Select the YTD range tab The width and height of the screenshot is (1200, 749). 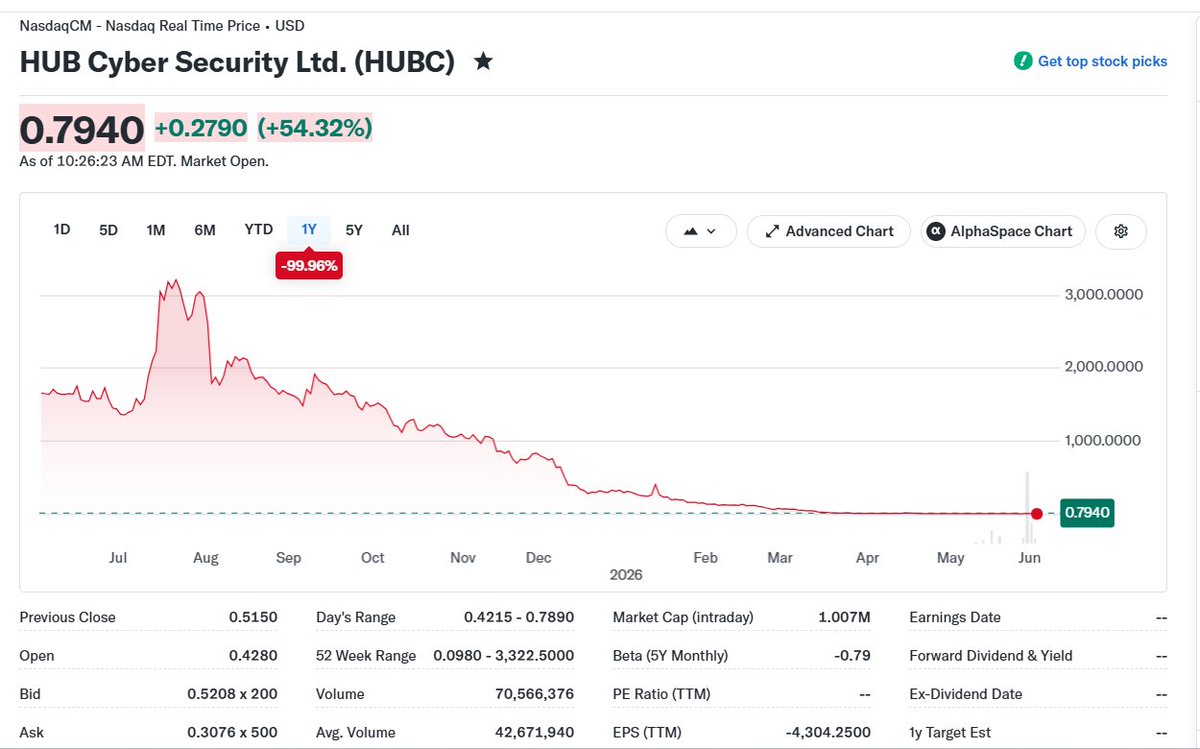pos(259,230)
